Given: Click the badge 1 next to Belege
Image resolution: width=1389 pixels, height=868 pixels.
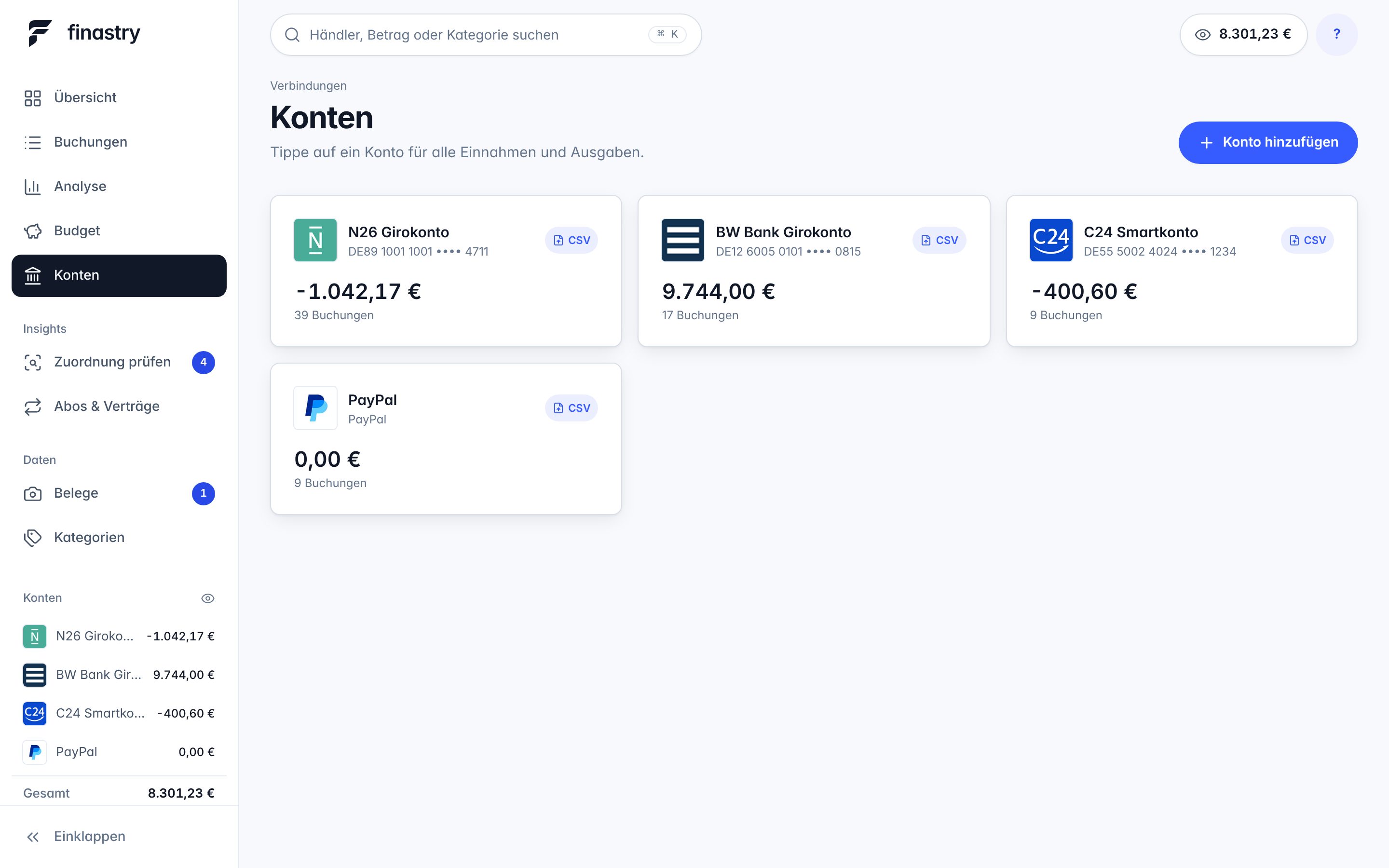Looking at the screenshot, I should coord(203,494).
